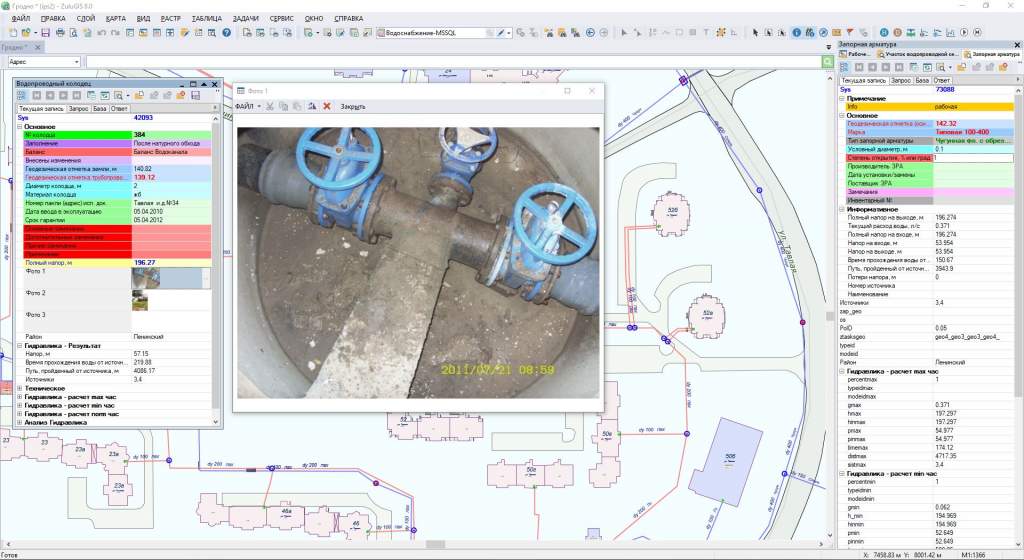Open the blue Help question-mark icon
The image size is (1024, 560).
pos(227,33)
